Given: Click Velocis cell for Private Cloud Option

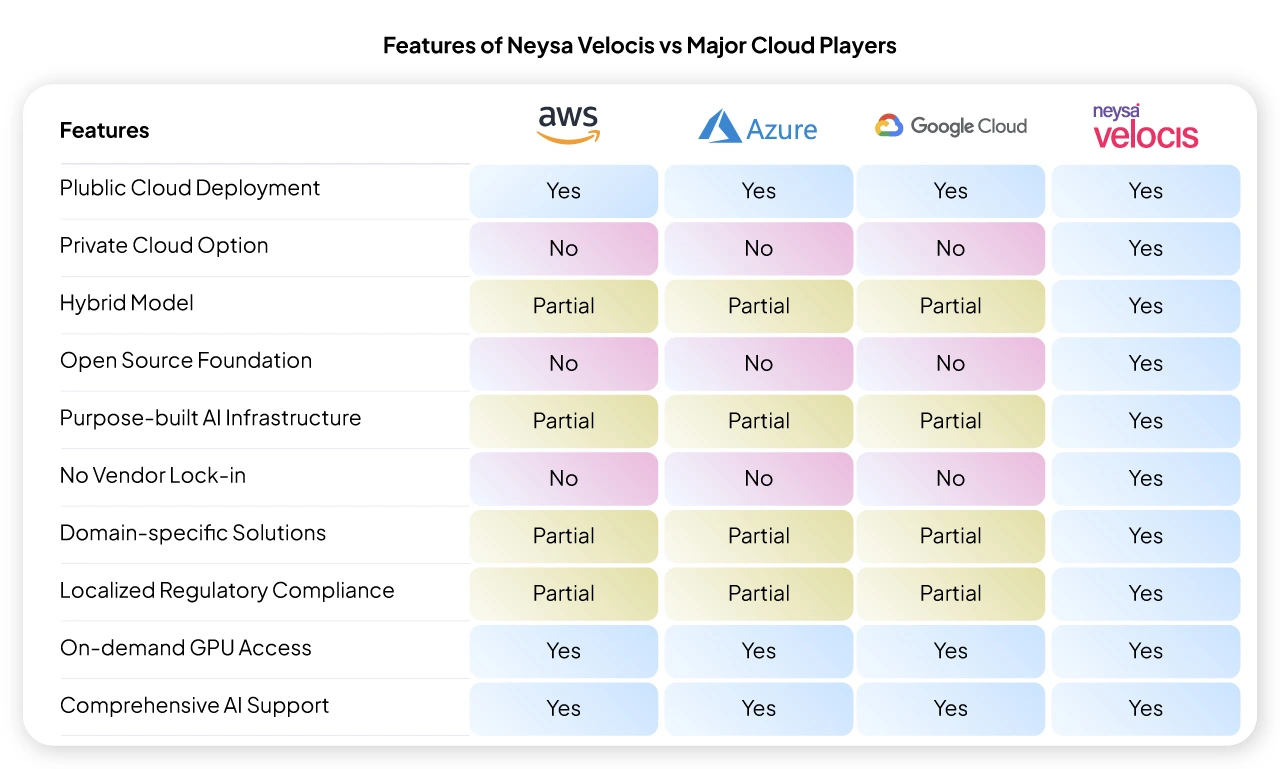Looking at the screenshot, I should click(1146, 249).
